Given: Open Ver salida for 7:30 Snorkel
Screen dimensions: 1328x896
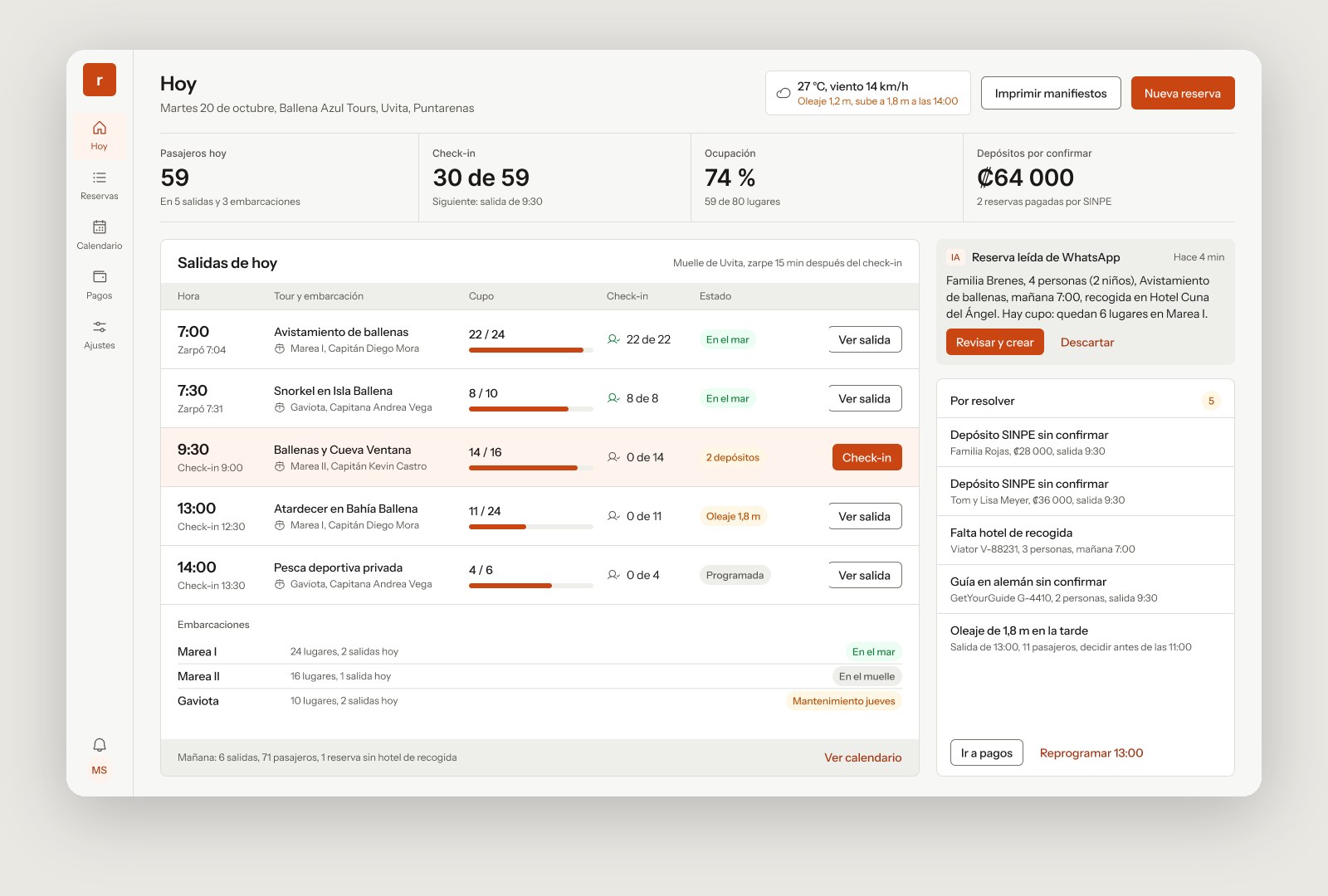Looking at the screenshot, I should click(865, 398).
